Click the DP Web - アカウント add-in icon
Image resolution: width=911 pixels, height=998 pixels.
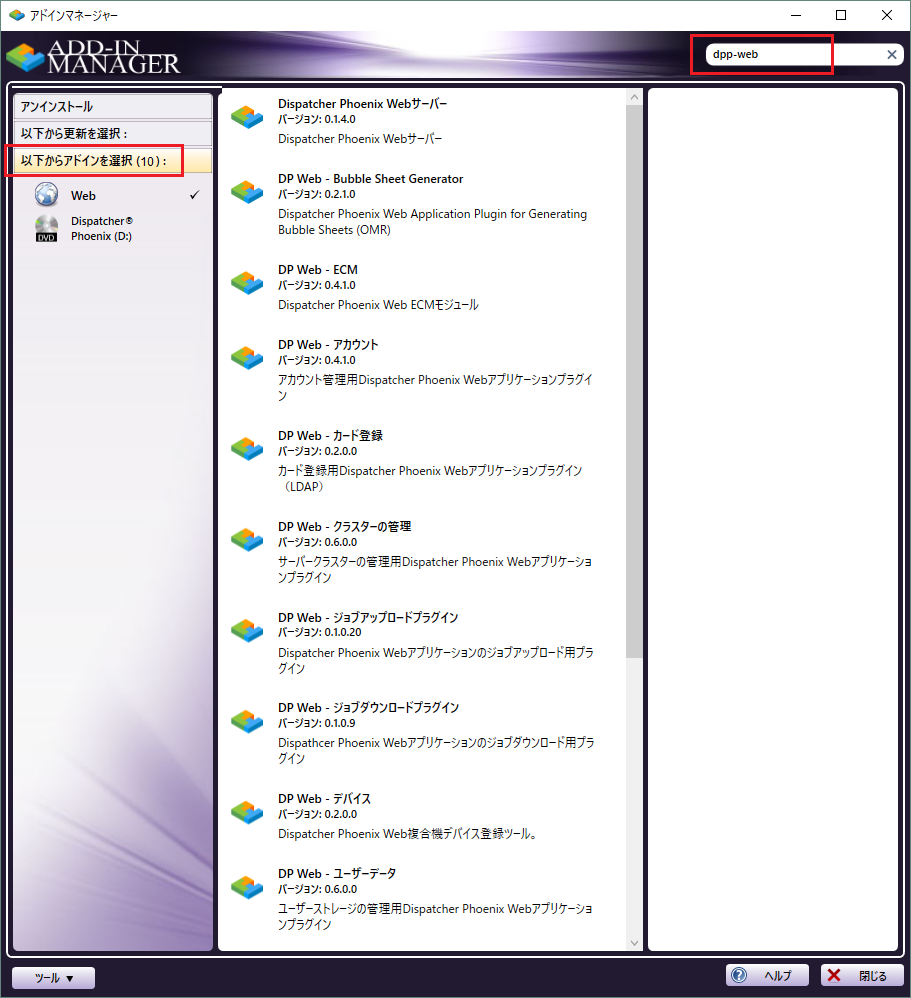click(x=247, y=358)
